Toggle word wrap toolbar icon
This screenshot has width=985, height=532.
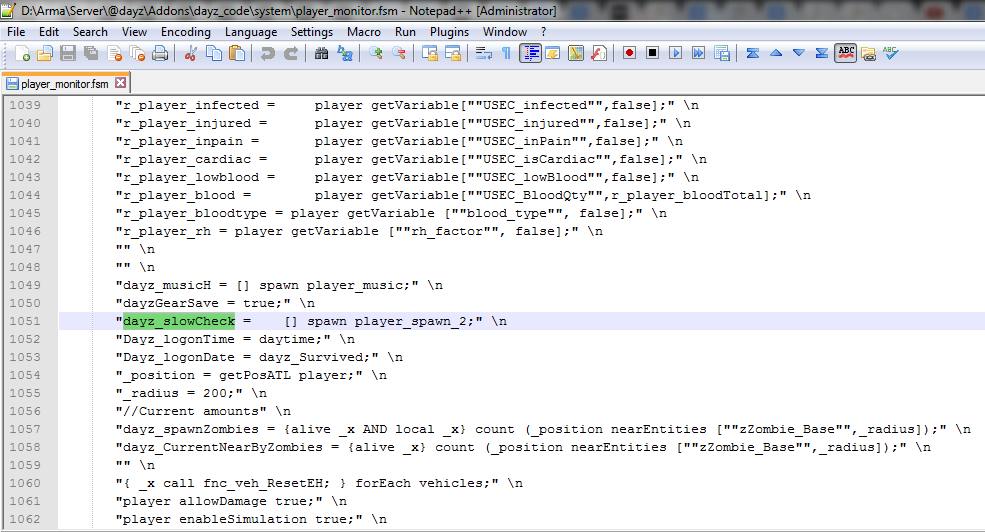[x=484, y=54]
